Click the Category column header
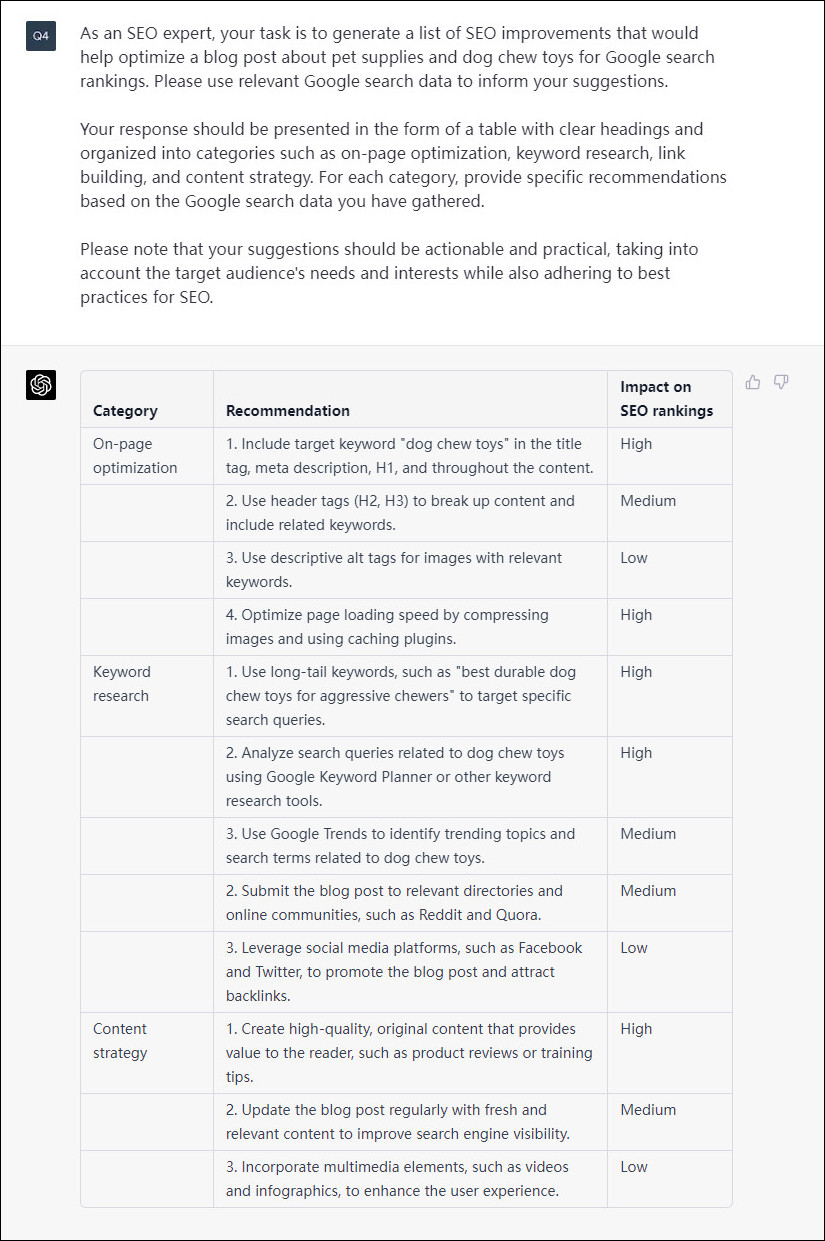 coord(125,410)
